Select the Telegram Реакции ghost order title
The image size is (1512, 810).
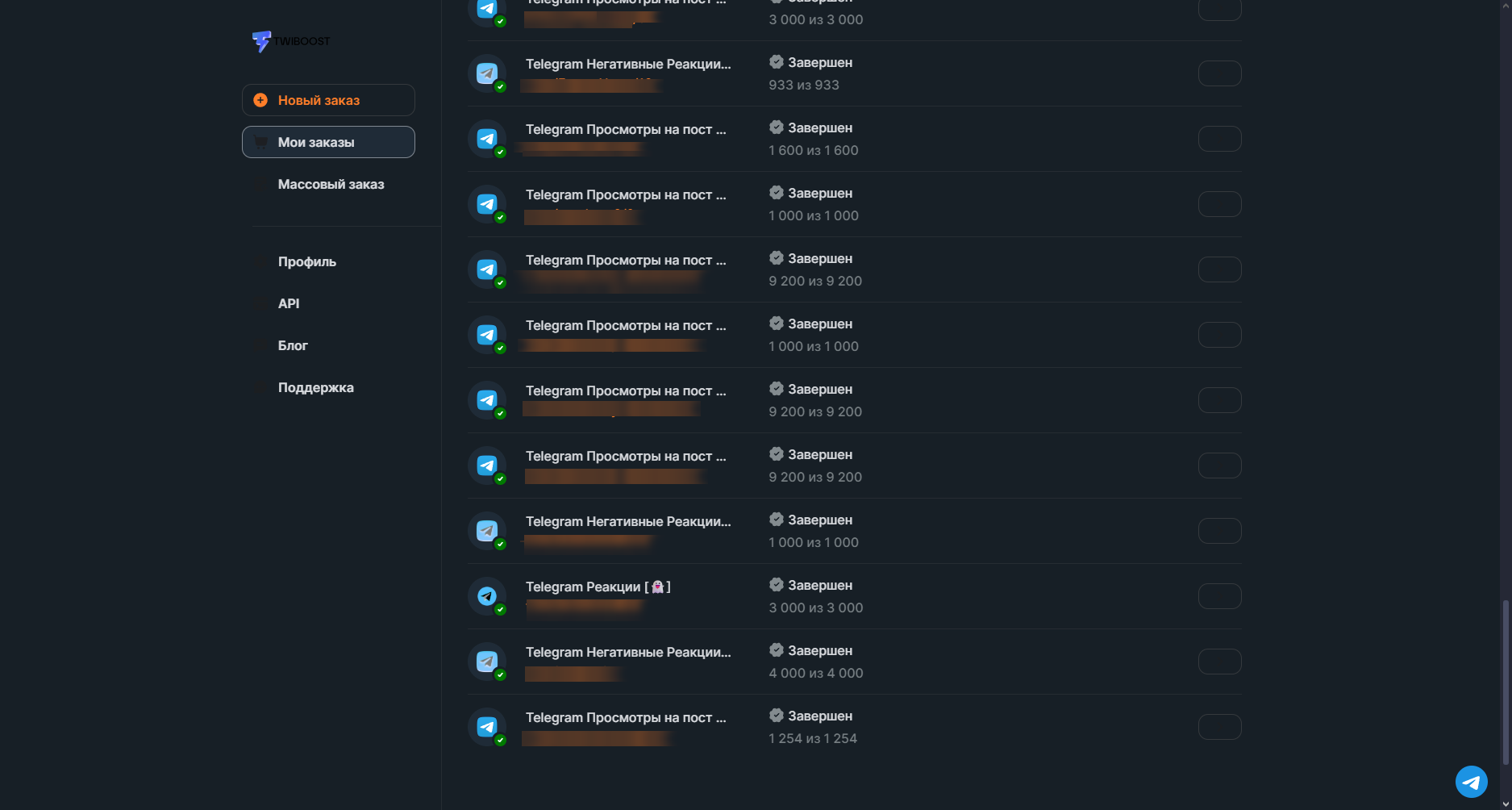[598, 587]
